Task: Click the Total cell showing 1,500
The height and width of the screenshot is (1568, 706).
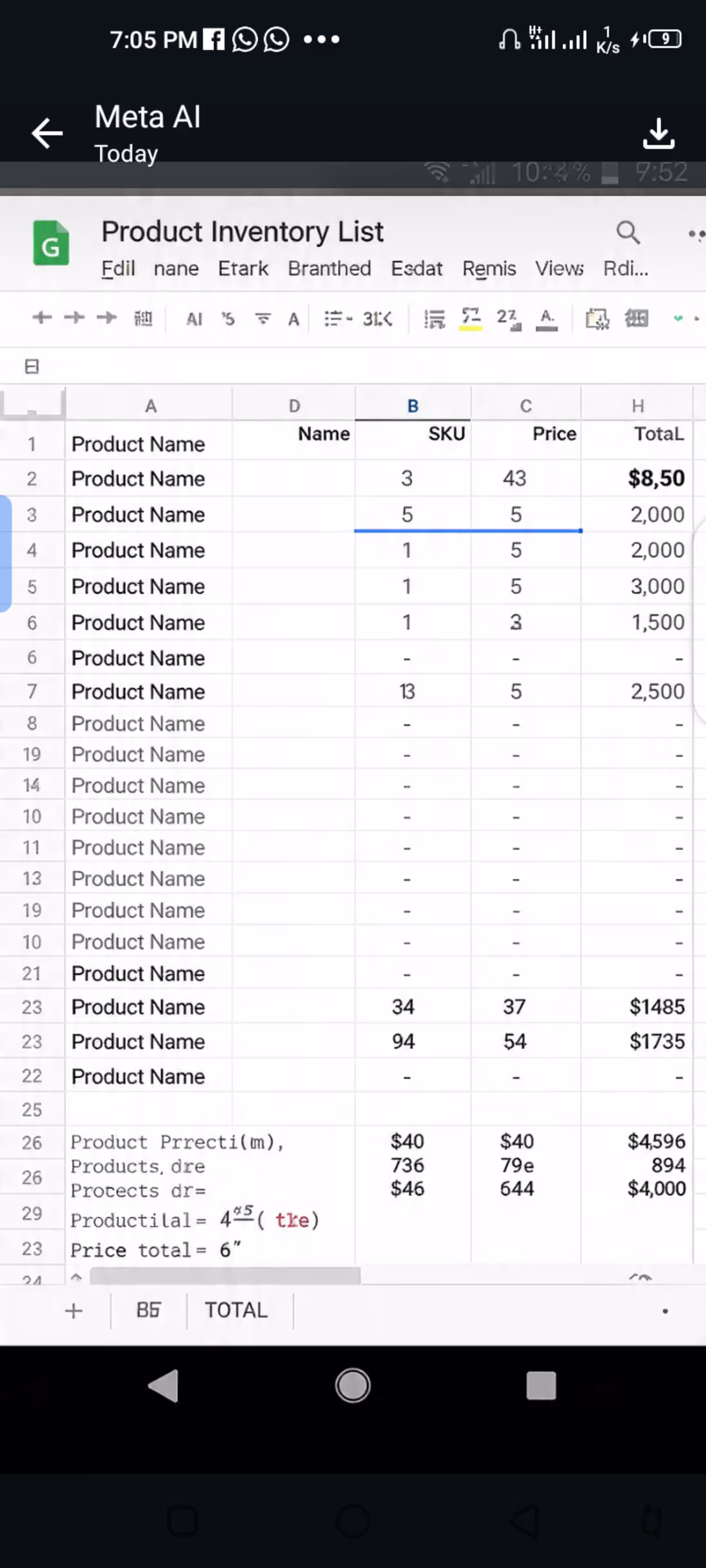Action: click(x=637, y=622)
